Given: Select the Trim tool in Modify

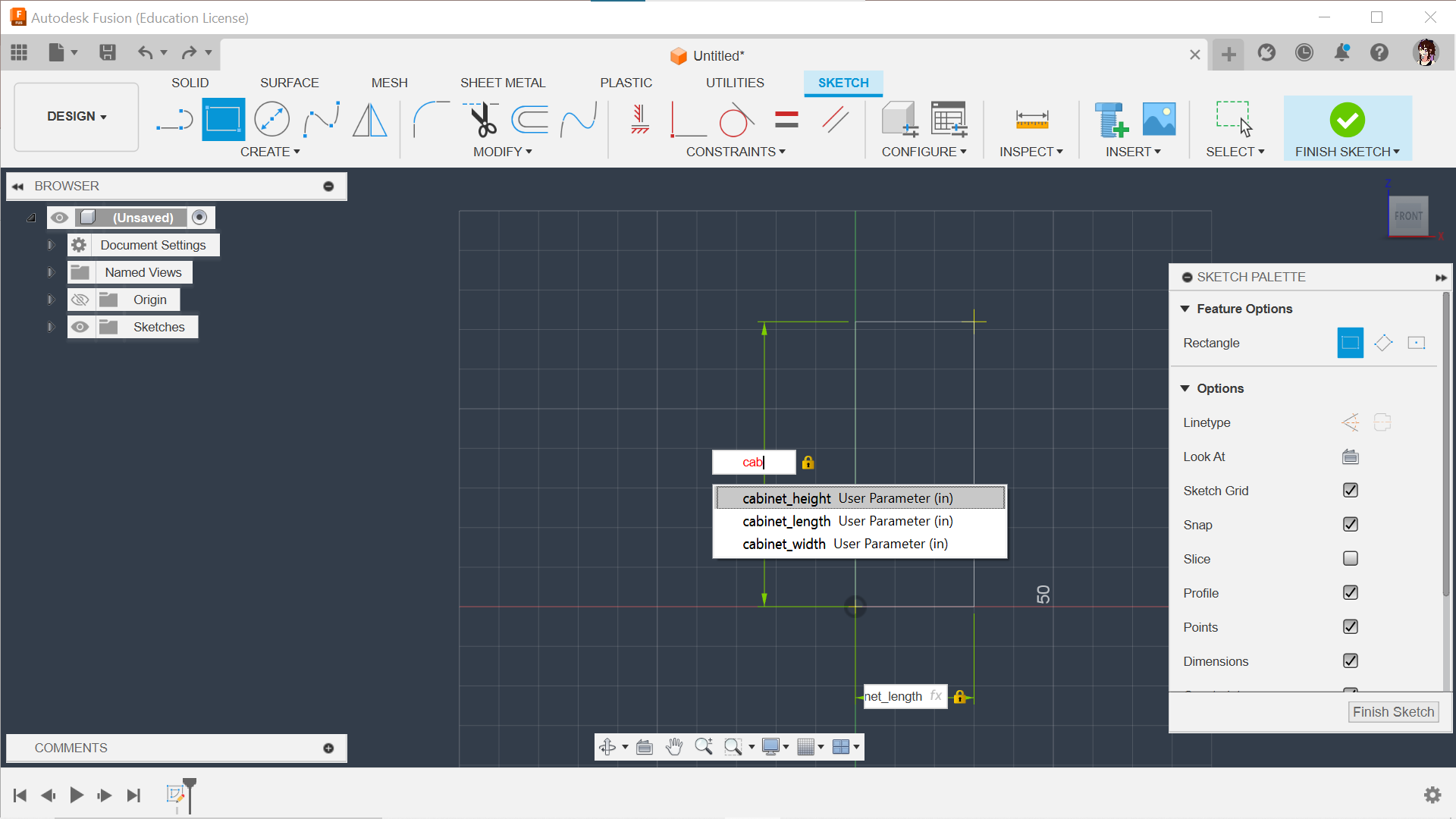Looking at the screenshot, I should coord(483,119).
